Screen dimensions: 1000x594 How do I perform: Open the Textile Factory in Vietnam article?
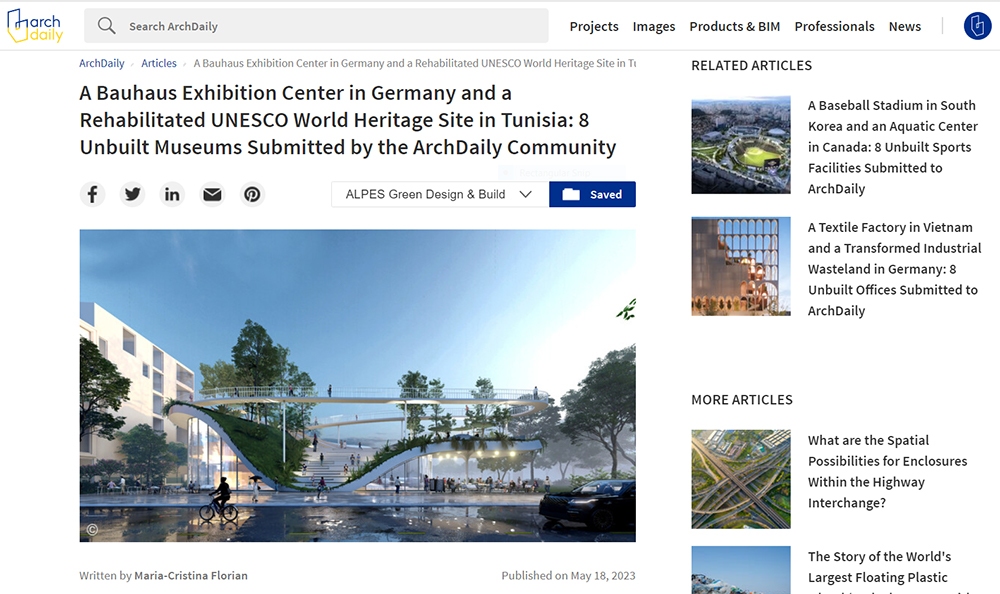click(x=894, y=268)
